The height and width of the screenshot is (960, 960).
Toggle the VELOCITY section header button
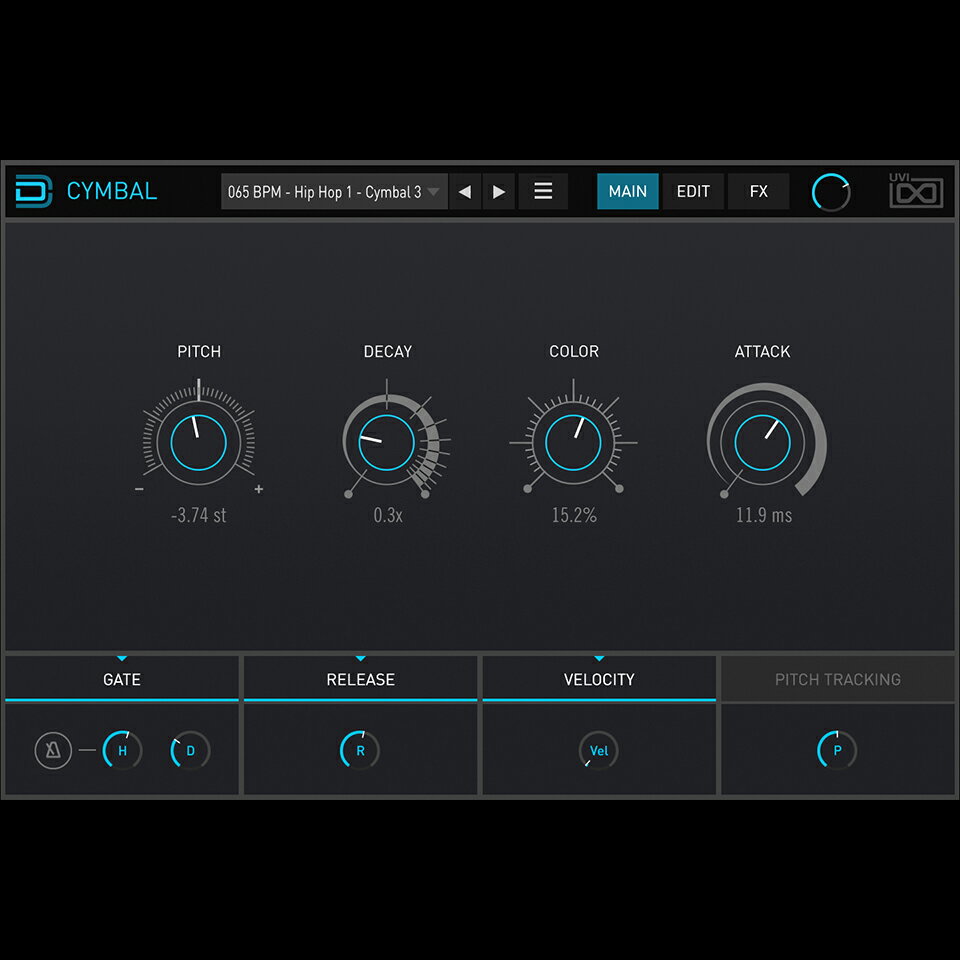coord(599,680)
